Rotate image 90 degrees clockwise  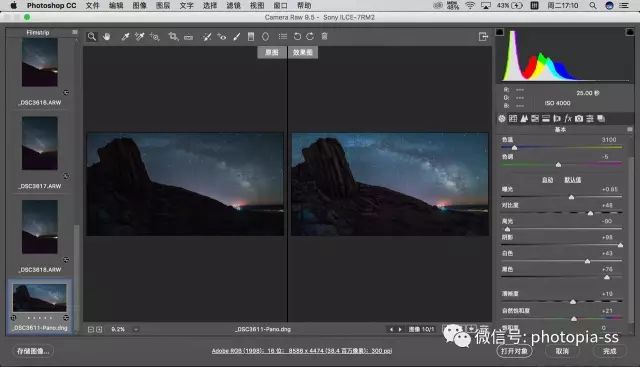[x=310, y=37]
